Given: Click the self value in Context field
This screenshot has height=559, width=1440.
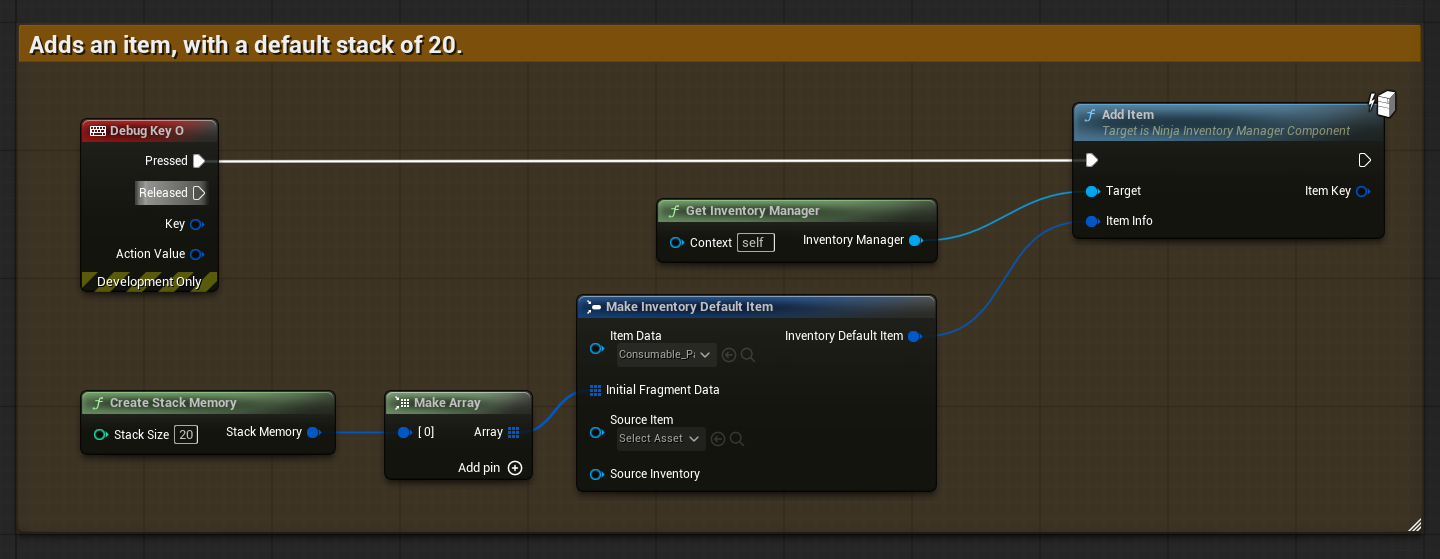Looking at the screenshot, I should [755, 243].
